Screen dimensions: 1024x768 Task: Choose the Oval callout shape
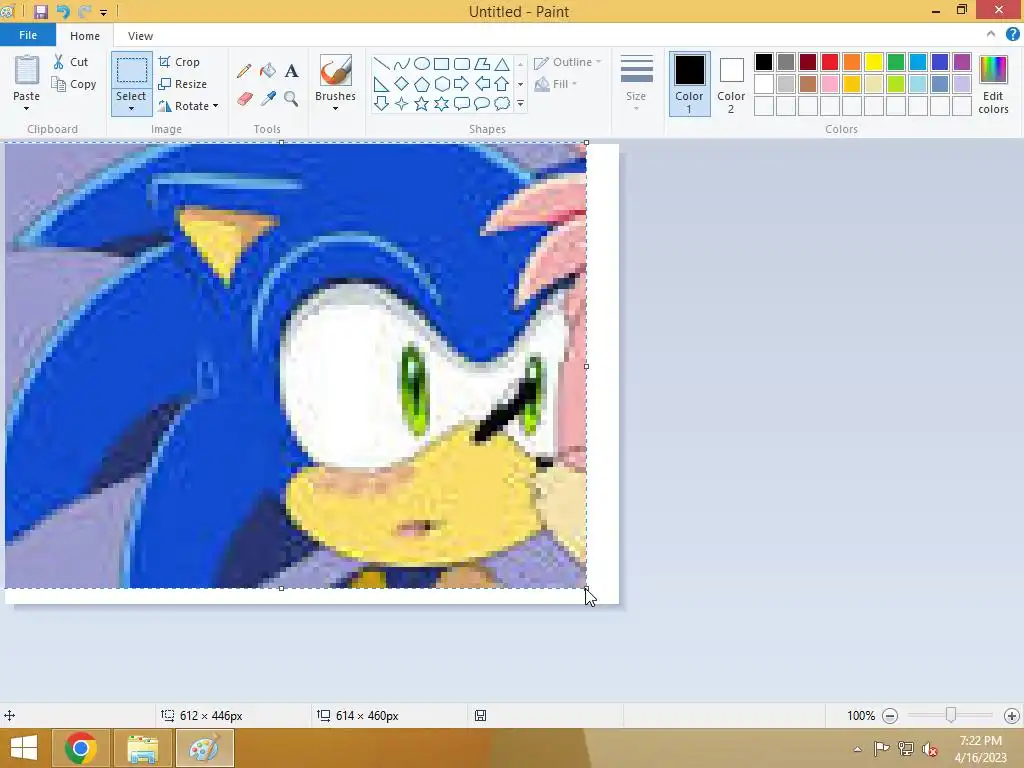point(482,103)
